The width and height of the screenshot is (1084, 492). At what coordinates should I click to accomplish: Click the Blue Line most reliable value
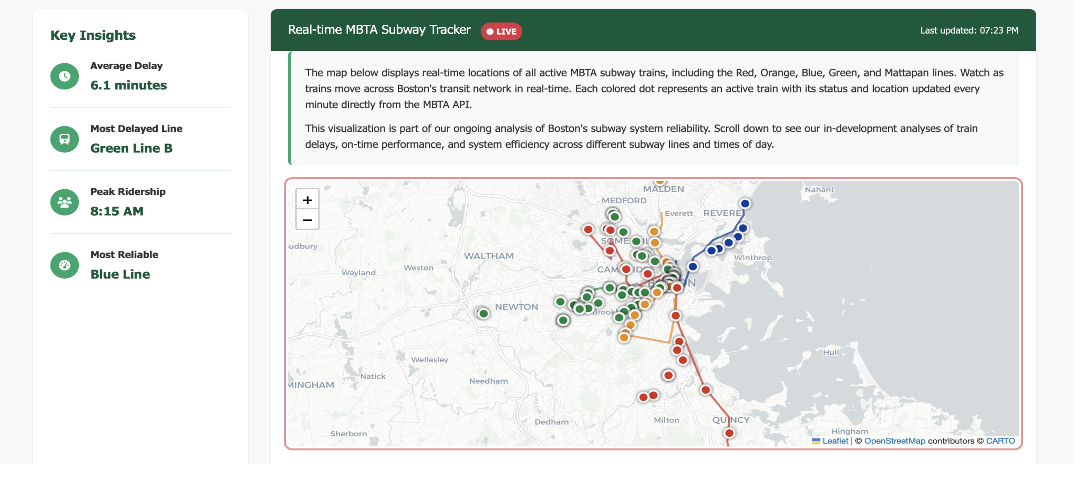[x=120, y=274]
